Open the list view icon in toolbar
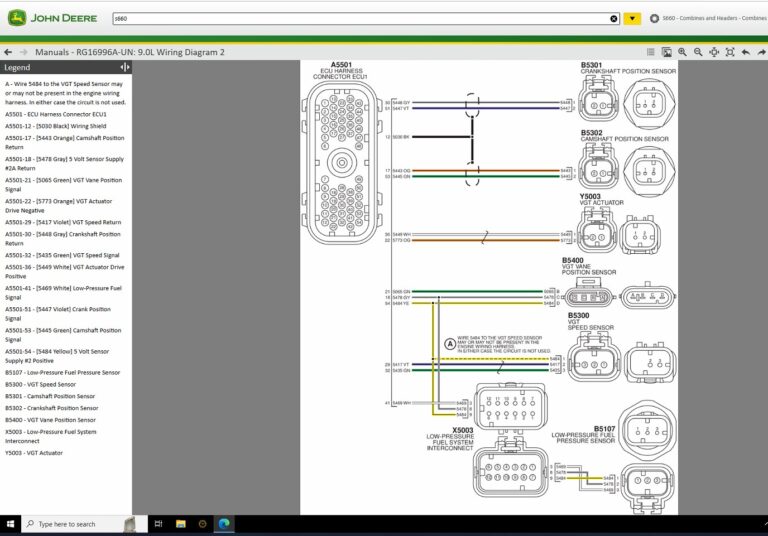Viewport: 768px width, 536px height. 650,52
